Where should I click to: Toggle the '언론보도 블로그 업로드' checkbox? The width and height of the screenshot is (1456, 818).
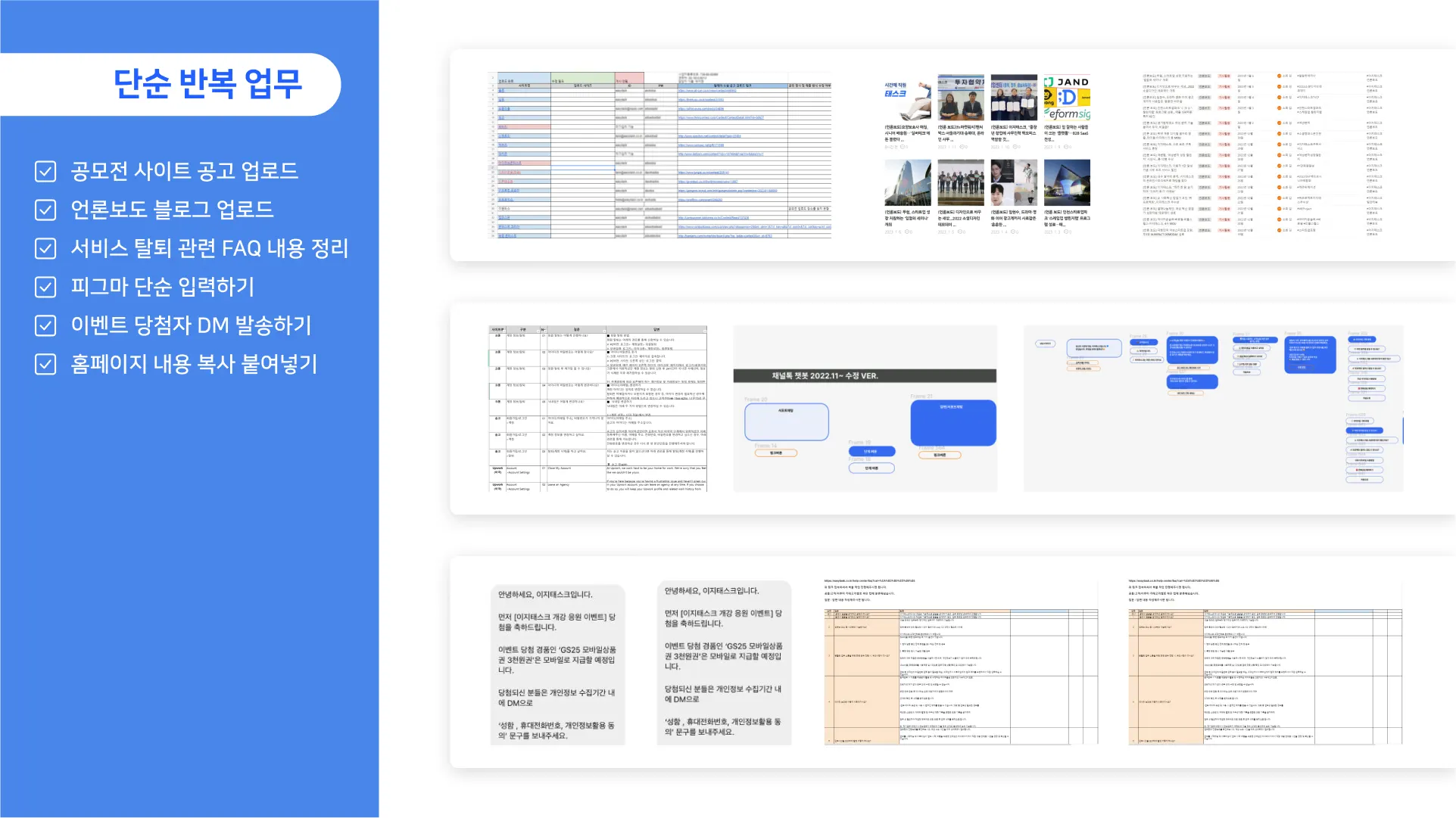(x=45, y=210)
